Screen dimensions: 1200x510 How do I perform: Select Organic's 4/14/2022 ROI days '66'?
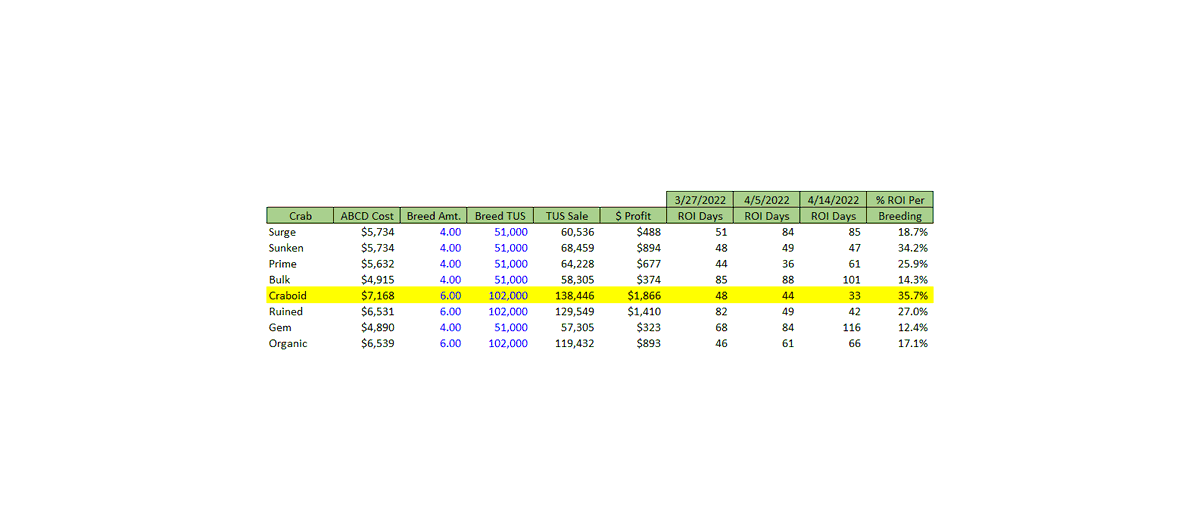[x=855, y=344]
